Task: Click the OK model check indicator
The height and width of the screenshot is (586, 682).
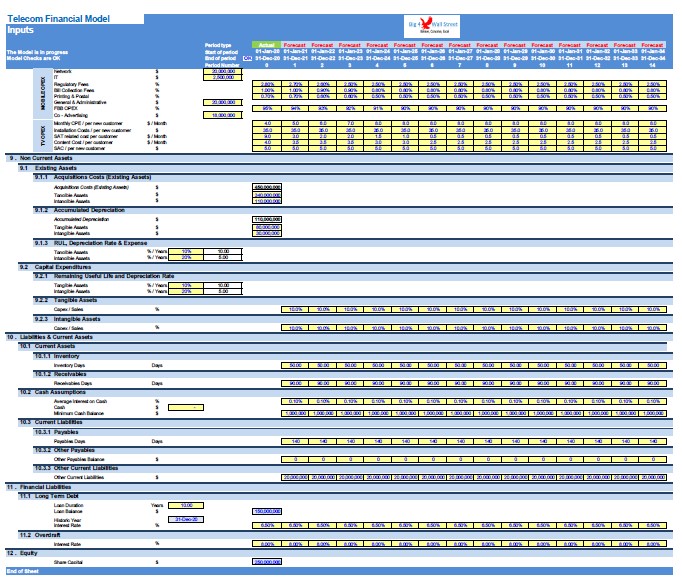Action: point(247,58)
